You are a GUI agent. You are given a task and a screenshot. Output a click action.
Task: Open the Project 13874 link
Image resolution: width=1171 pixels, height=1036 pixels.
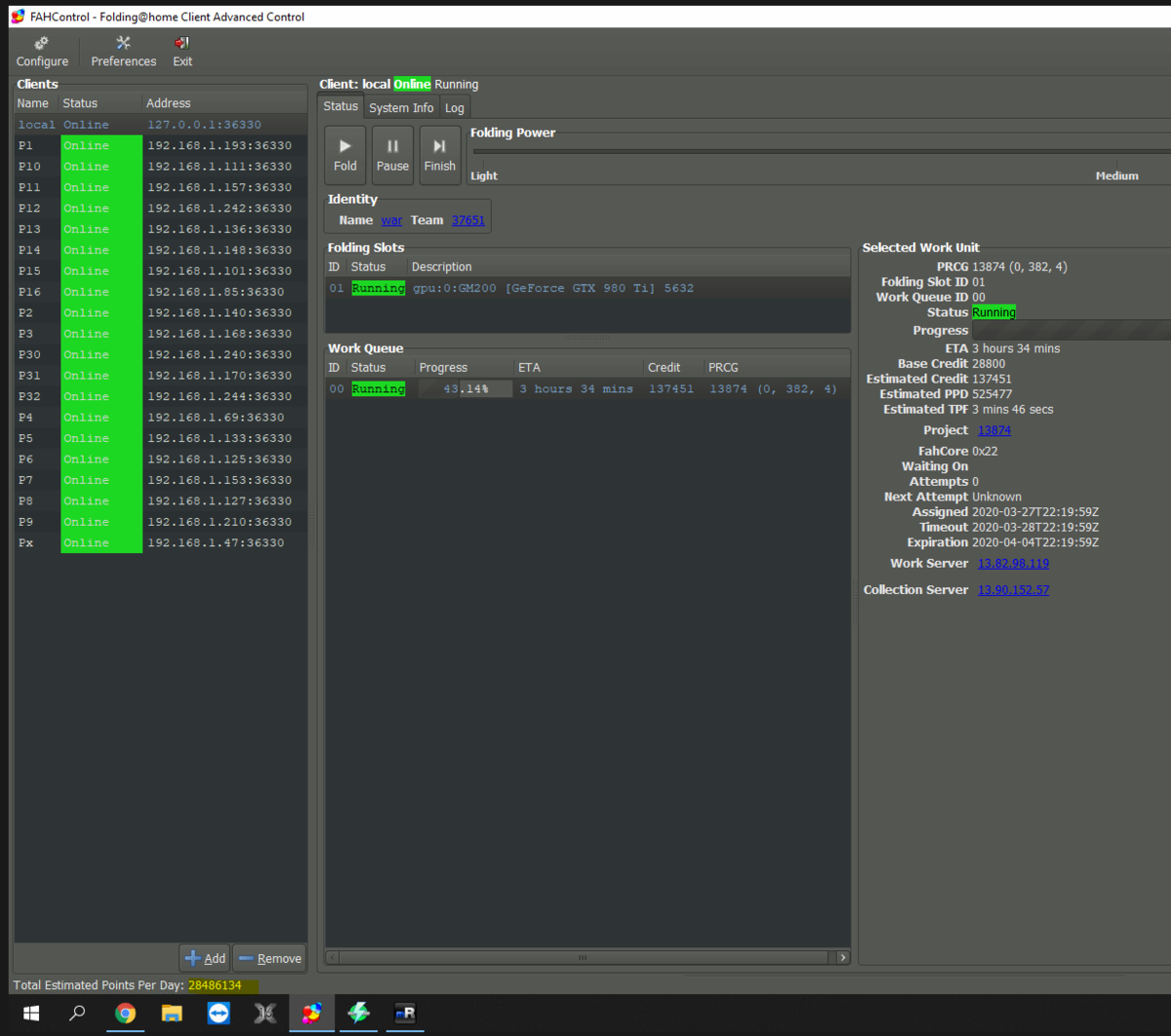993,430
